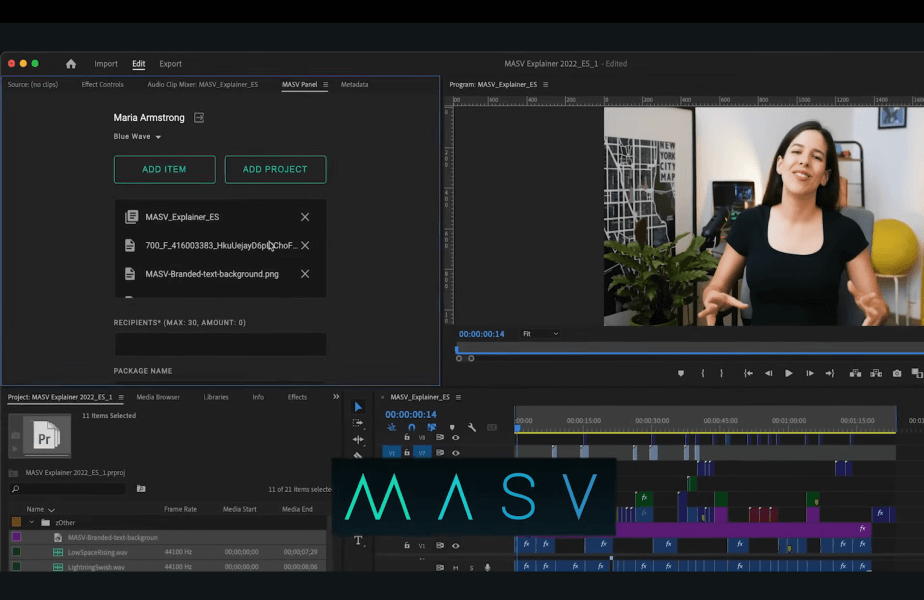Step back one frame
Screen dimensions: 924x600
click(768, 373)
